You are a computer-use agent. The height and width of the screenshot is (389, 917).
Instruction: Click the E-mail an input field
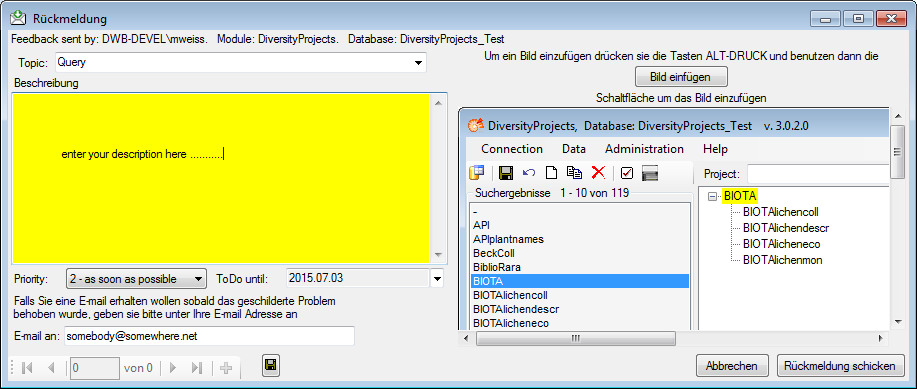click(209, 336)
